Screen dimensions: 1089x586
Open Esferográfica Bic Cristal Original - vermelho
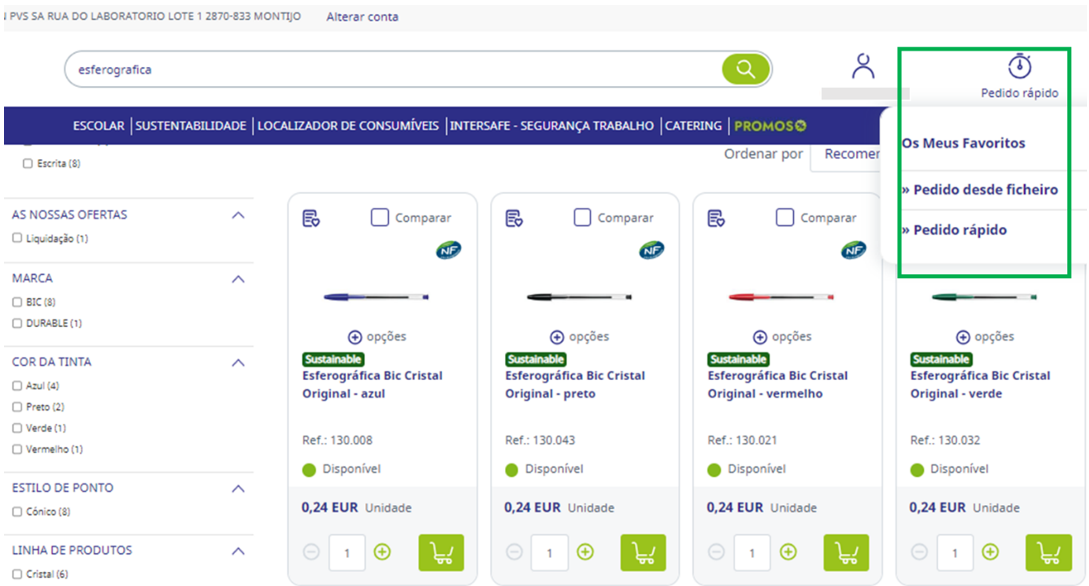click(x=778, y=385)
